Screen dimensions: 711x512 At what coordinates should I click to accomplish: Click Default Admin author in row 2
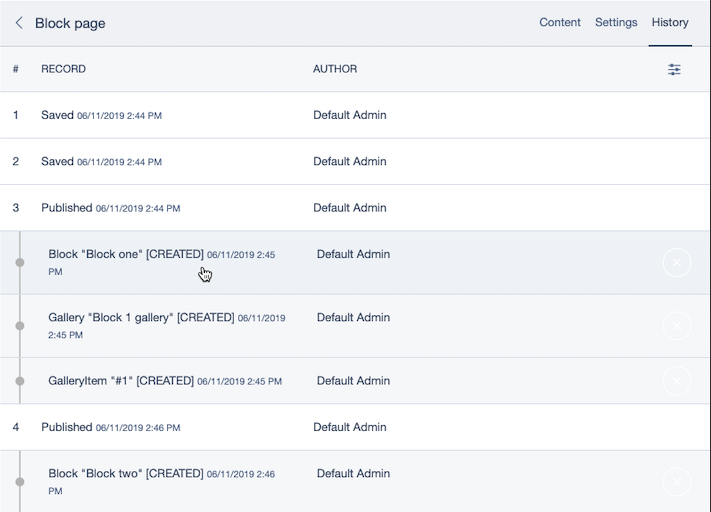click(350, 161)
